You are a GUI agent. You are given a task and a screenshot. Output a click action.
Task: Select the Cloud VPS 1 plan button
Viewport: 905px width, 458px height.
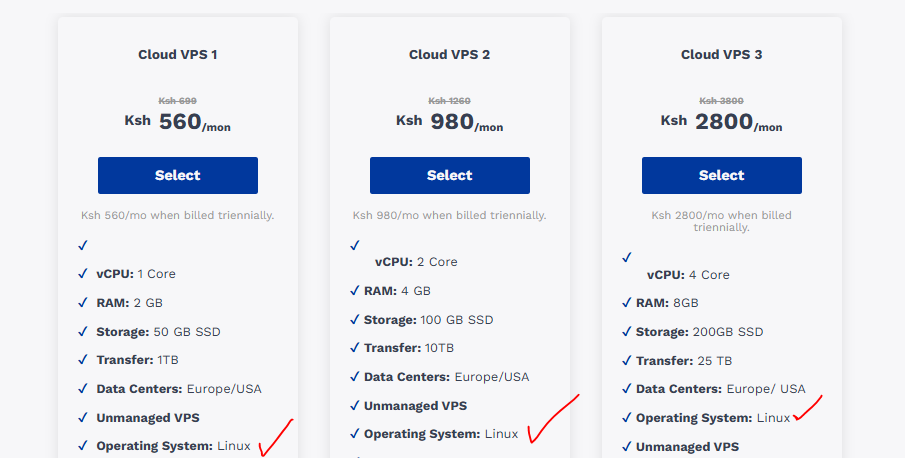(178, 175)
